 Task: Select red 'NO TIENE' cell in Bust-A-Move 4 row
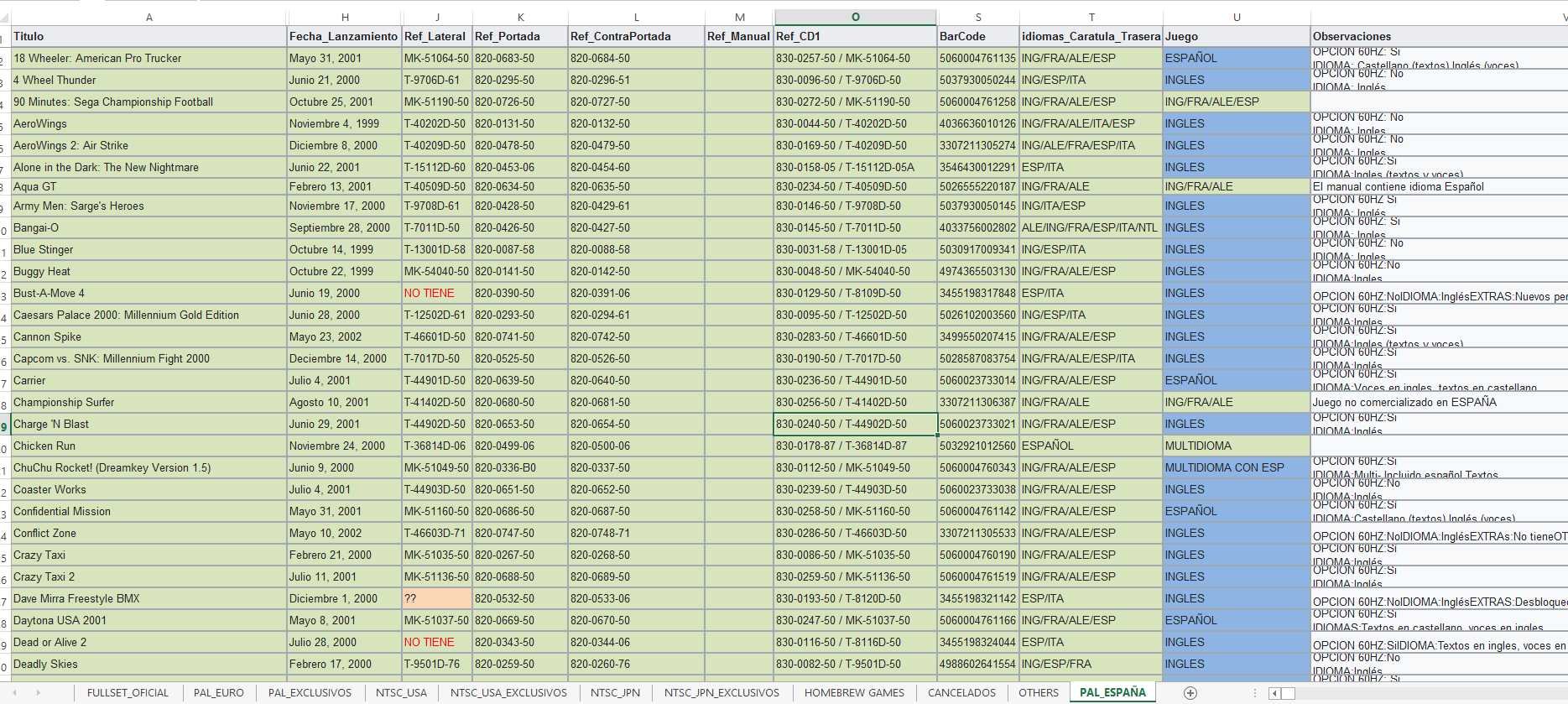click(437, 293)
